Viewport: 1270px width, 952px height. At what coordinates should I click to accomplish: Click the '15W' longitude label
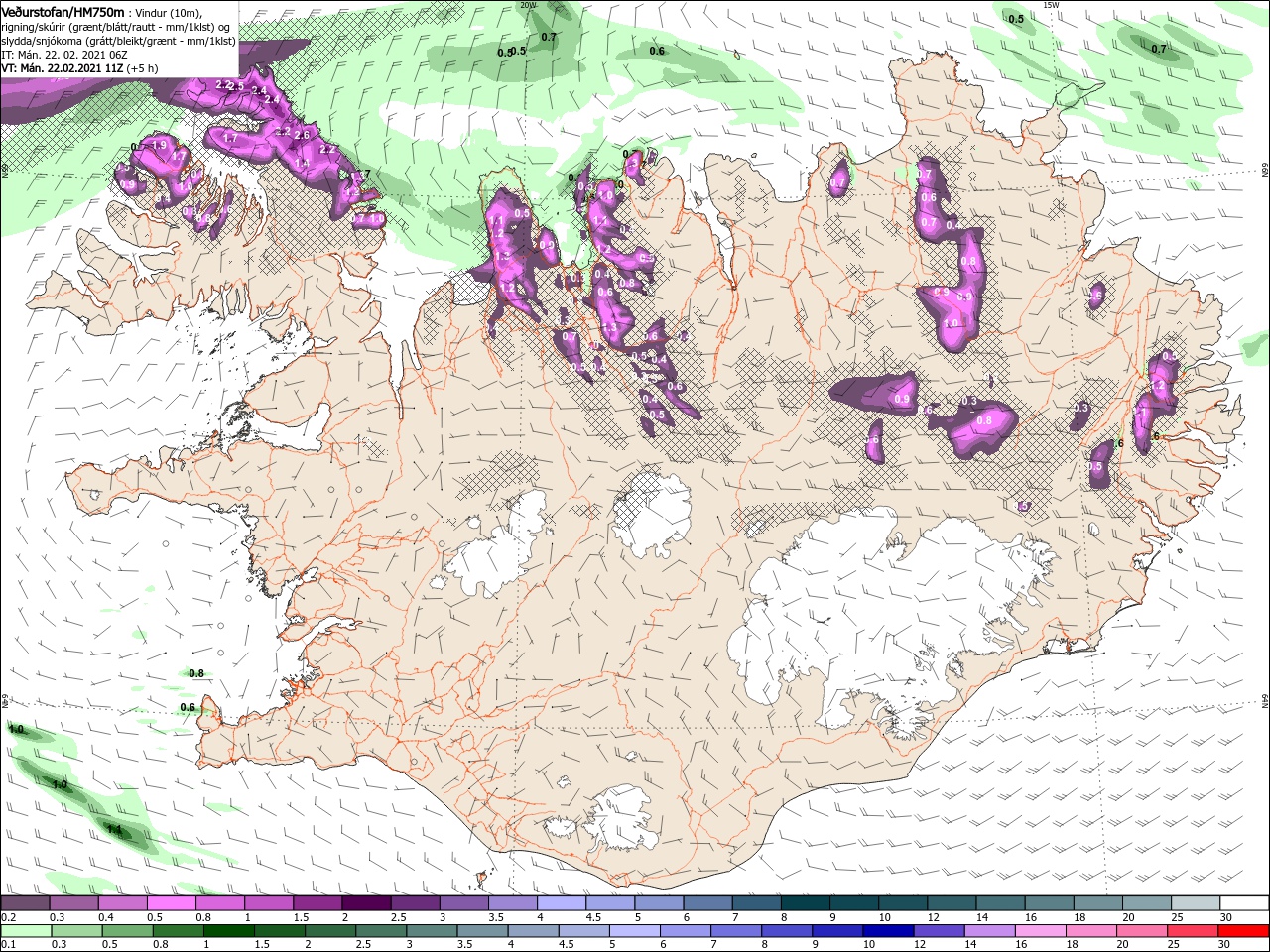(1051, 4)
